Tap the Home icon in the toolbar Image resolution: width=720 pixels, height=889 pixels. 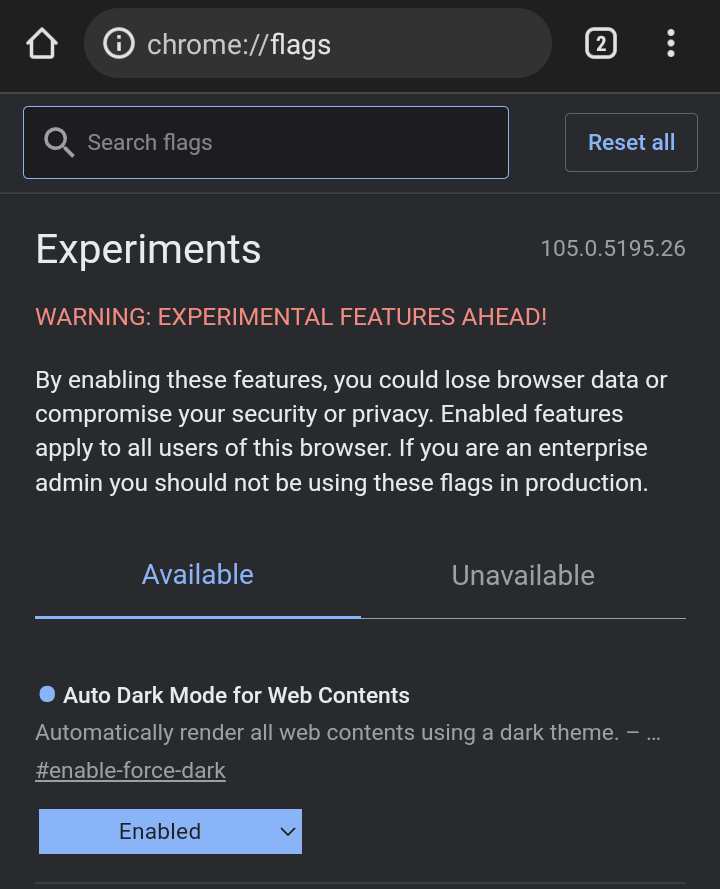pos(42,44)
